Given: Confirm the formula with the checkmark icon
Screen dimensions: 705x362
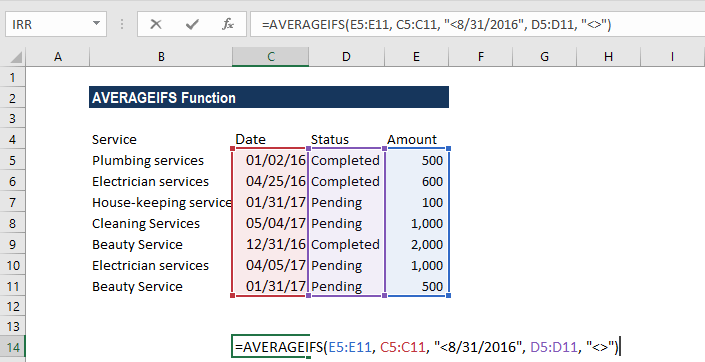Looking at the screenshot, I should (192, 24).
